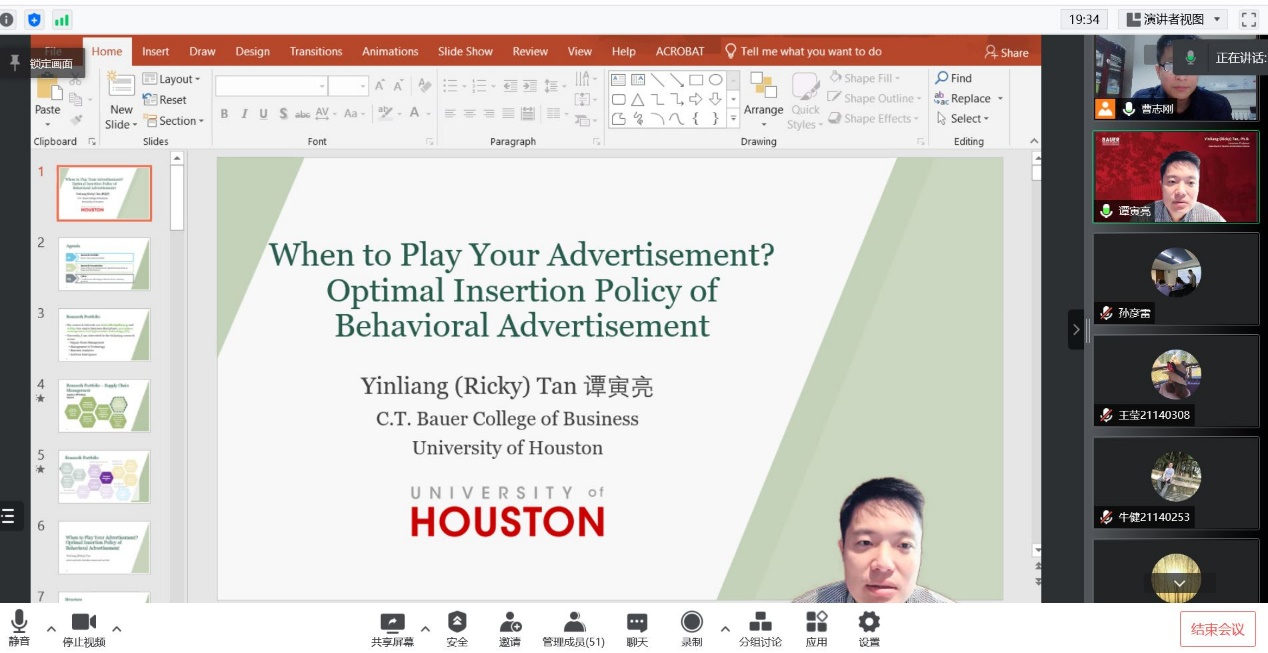Click the Find button
This screenshot has height=653, width=1268.
click(x=954, y=78)
